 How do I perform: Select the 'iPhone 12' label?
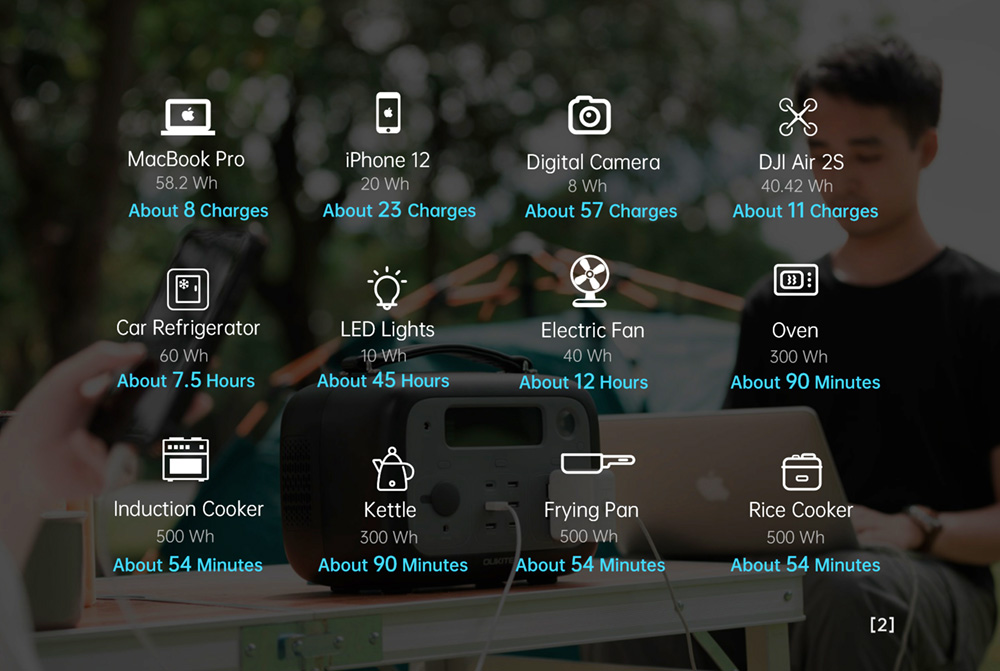pos(388,159)
